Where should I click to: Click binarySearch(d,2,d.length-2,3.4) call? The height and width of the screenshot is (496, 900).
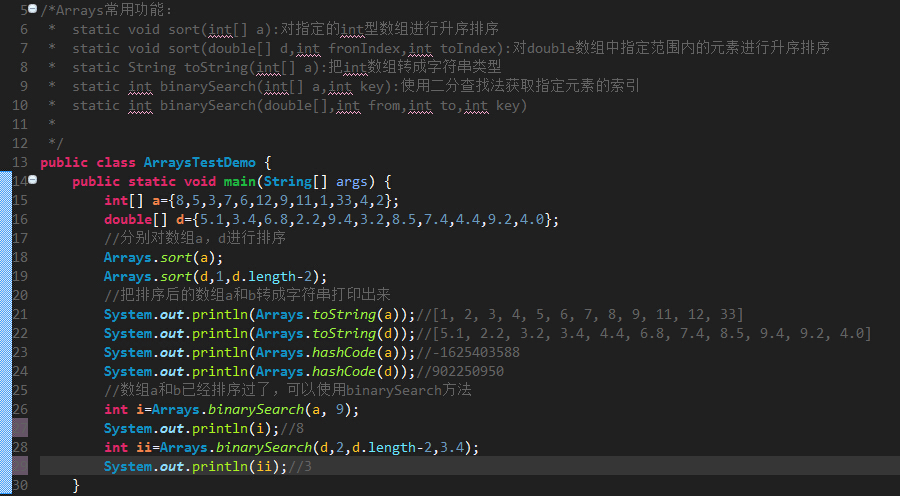(343, 447)
